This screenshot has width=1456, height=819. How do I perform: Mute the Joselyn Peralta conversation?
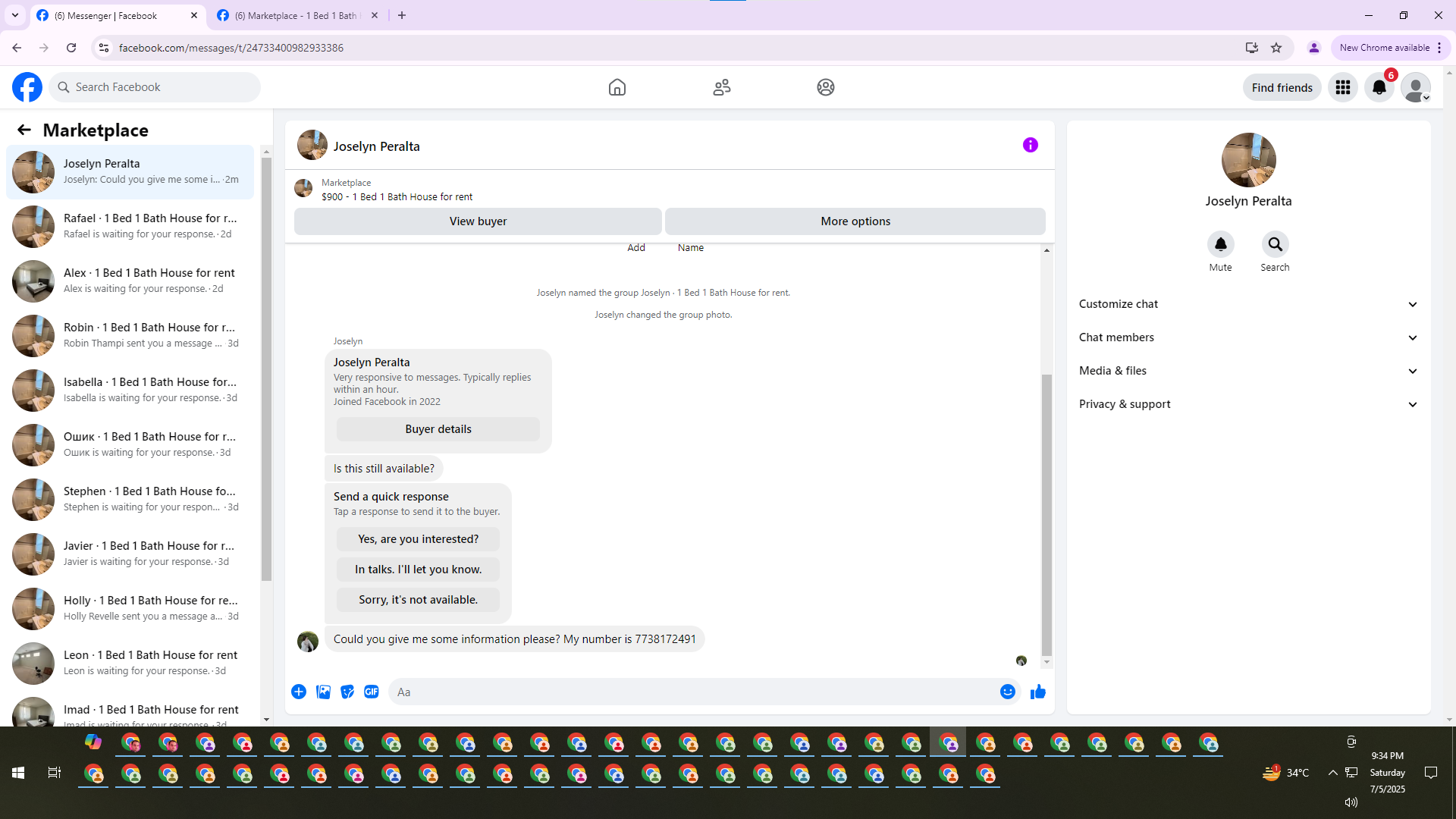[x=1220, y=244]
